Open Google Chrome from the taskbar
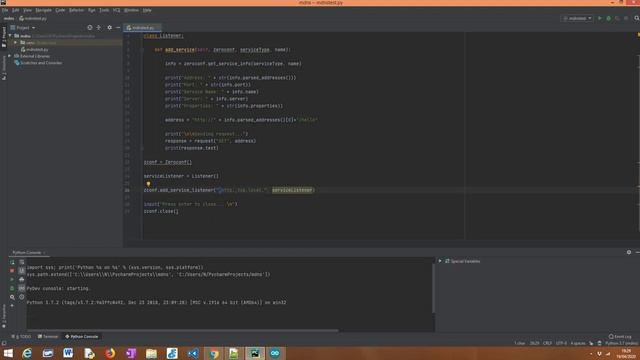 coord(213,353)
